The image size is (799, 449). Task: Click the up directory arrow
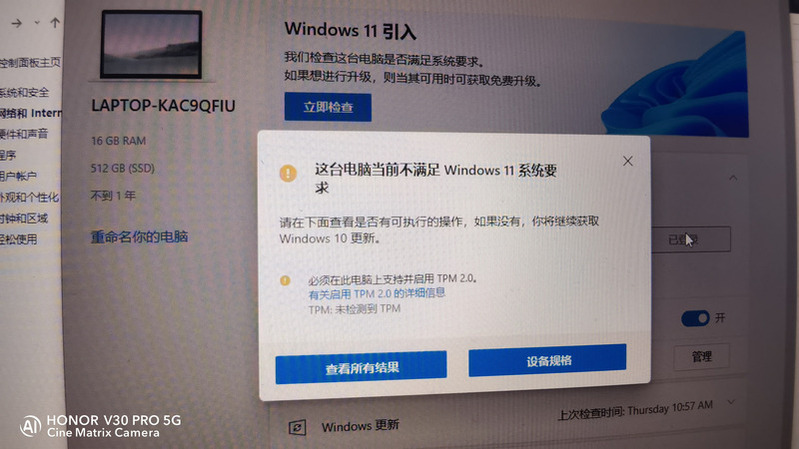coord(55,22)
